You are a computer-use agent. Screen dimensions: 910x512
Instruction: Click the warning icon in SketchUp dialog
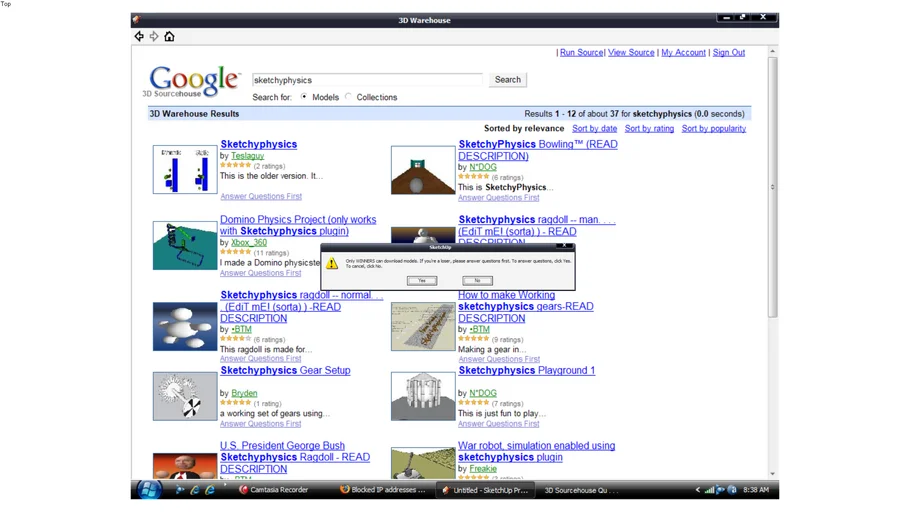point(332,264)
